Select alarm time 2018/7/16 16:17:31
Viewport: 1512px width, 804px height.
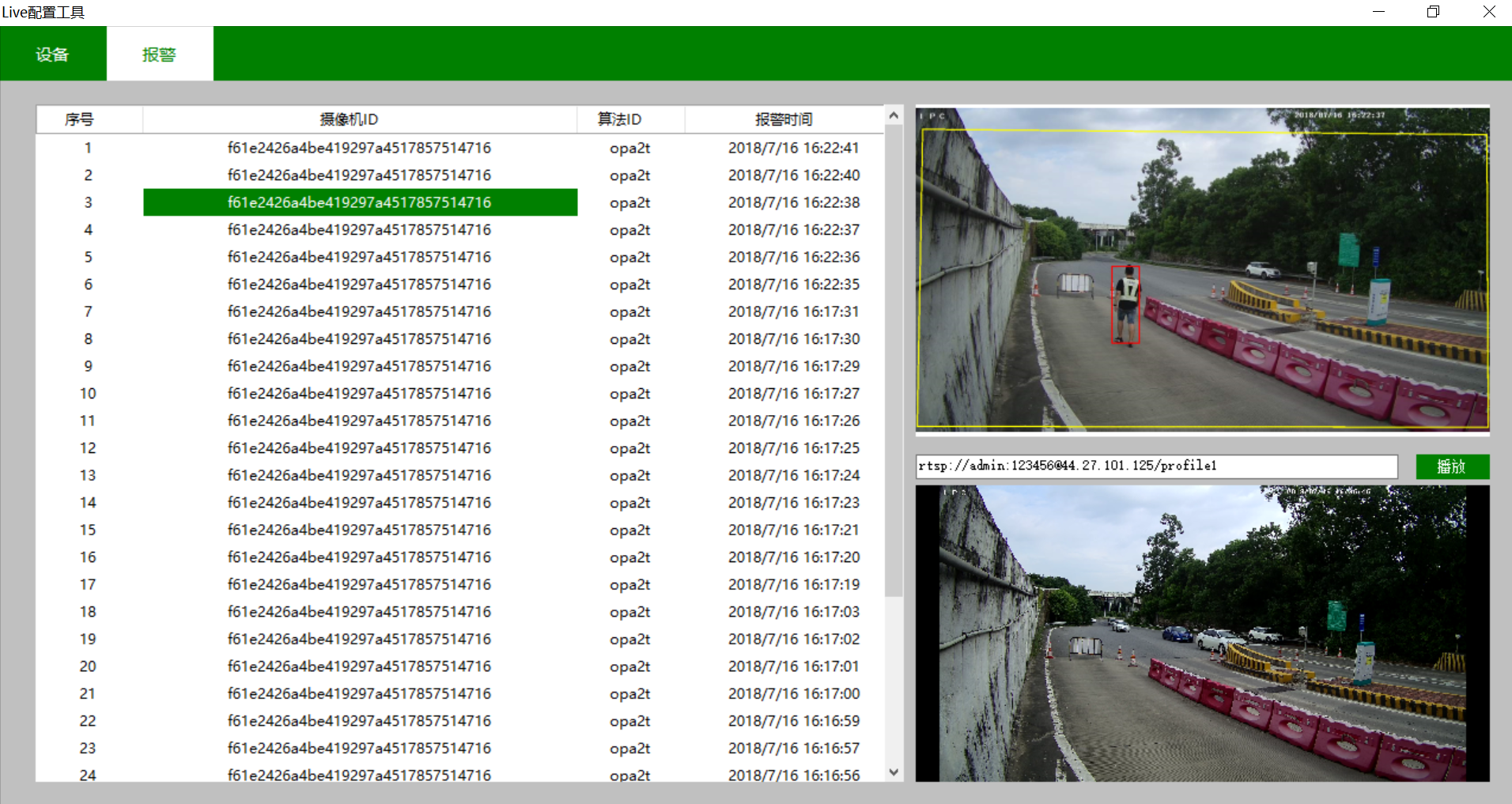pyautogui.click(x=794, y=311)
